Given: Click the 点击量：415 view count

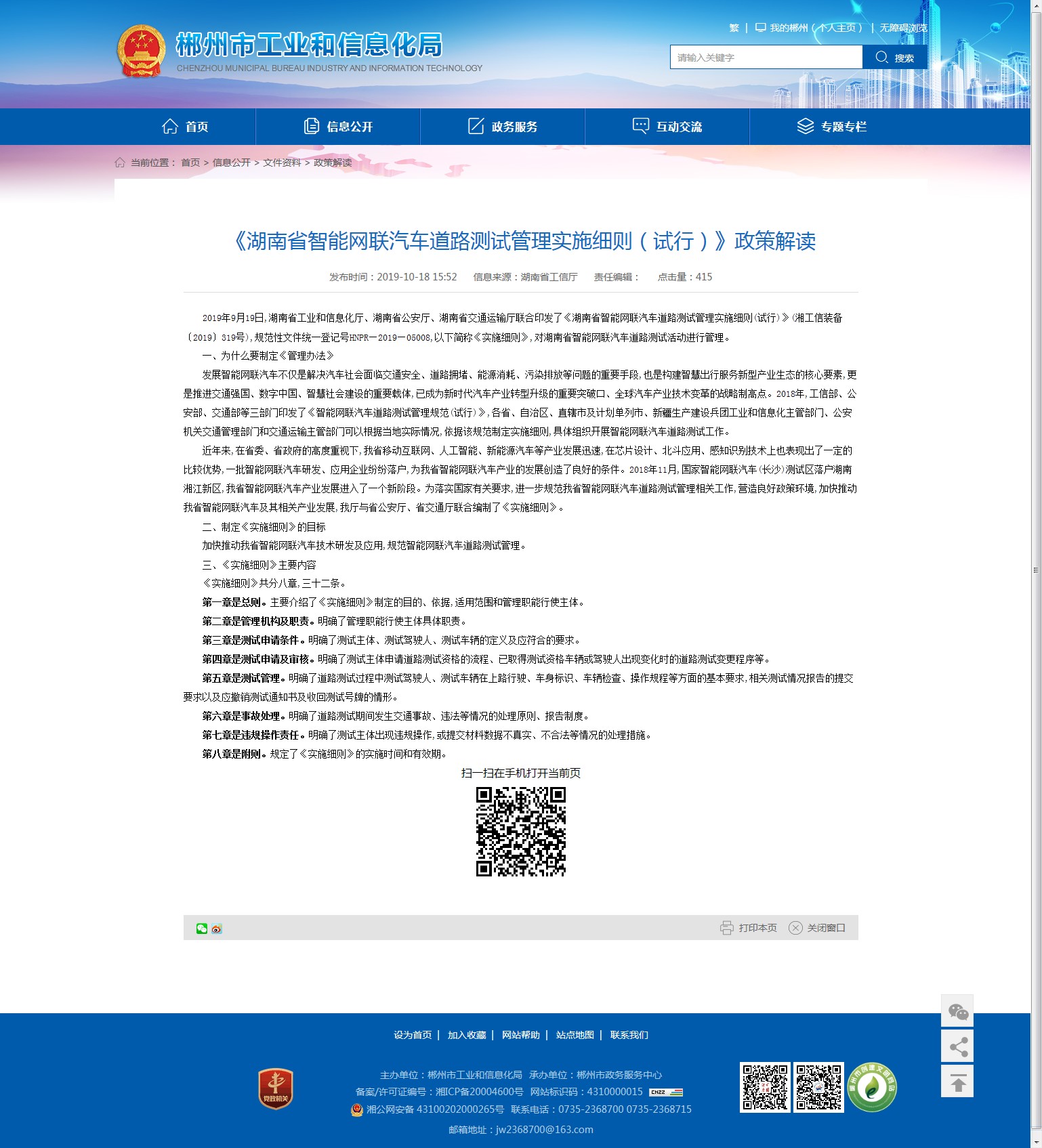Looking at the screenshot, I should coord(685,277).
